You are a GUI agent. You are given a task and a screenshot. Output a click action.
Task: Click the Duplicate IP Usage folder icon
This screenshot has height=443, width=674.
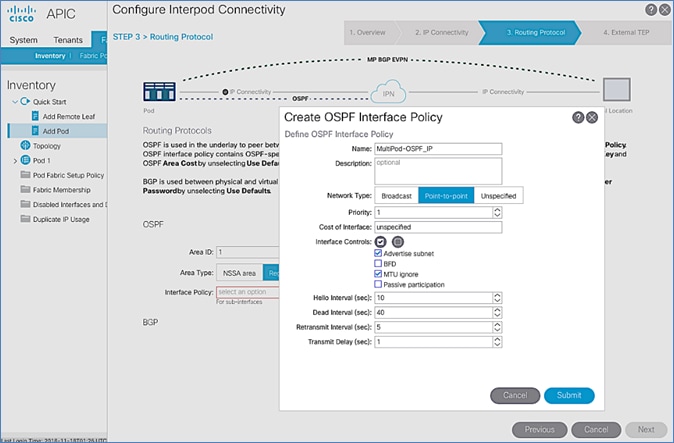(x=25, y=219)
